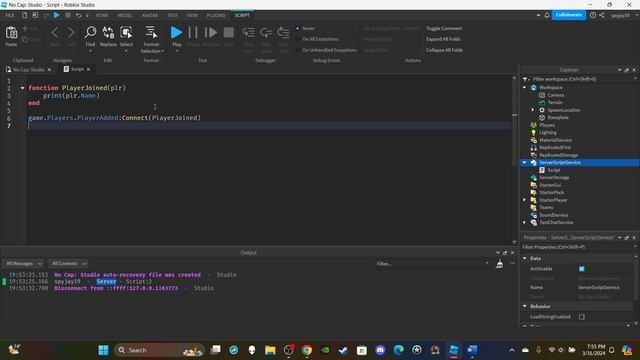The image size is (640, 360).
Task: Switch to the PLUGINS ribbon tab
Action: coord(216,15)
